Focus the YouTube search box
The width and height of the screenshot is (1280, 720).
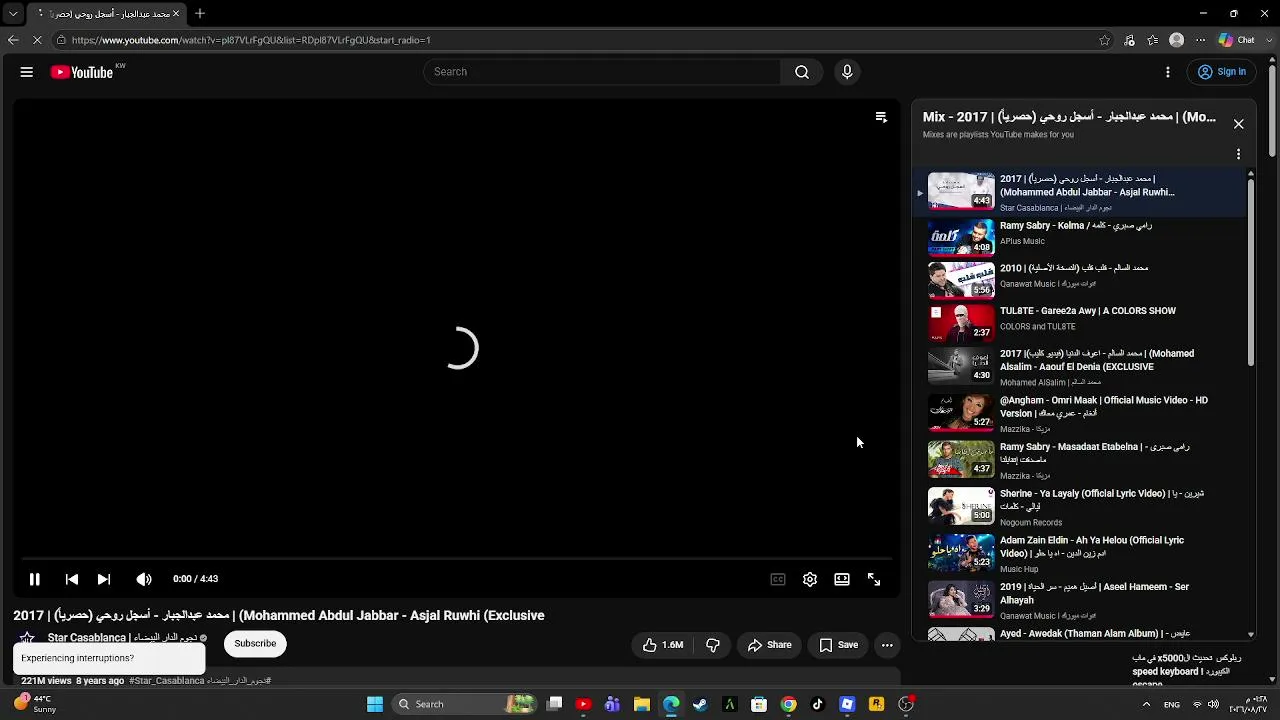[x=604, y=72]
